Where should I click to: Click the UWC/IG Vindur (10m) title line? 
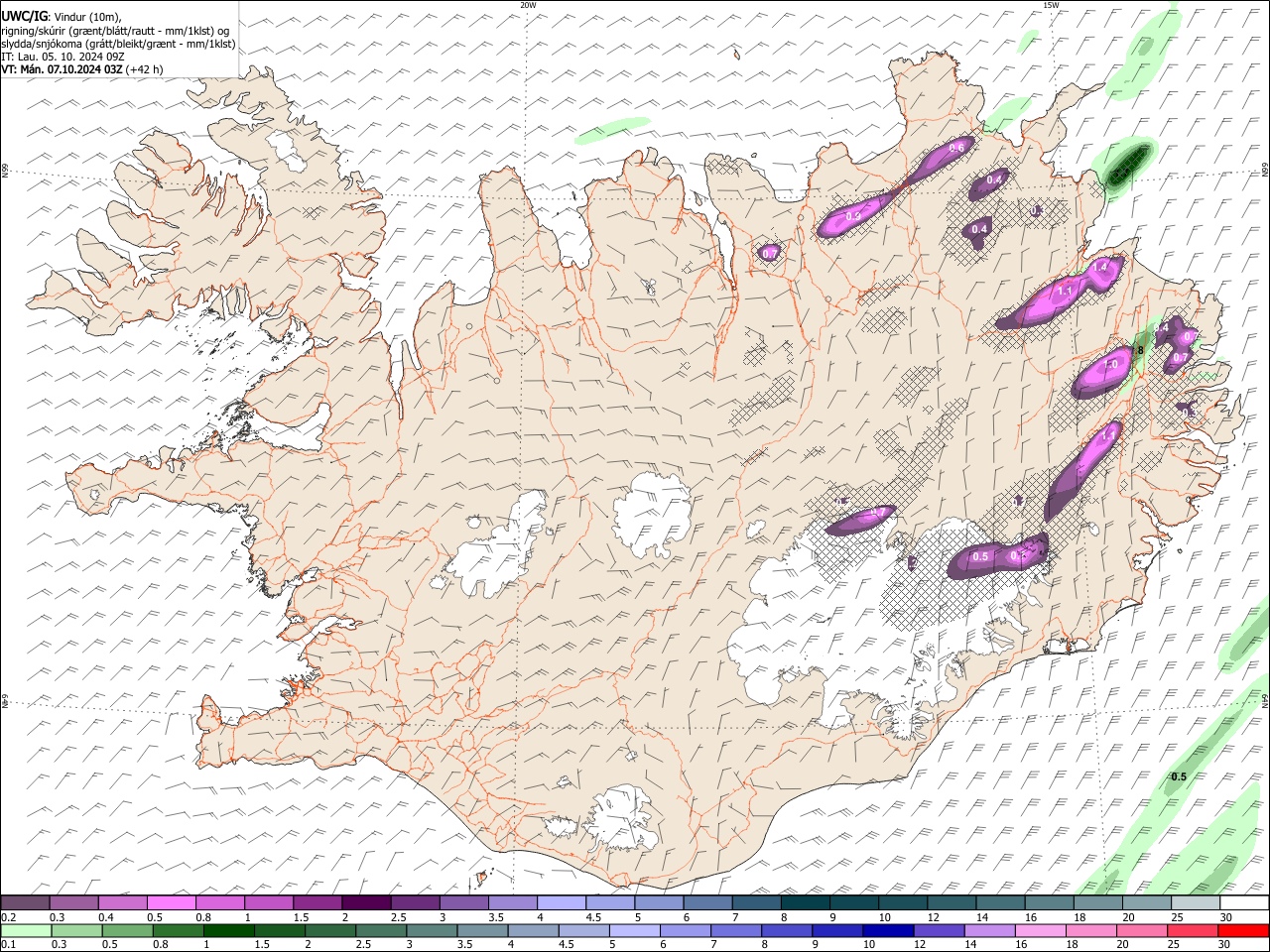point(62,15)
